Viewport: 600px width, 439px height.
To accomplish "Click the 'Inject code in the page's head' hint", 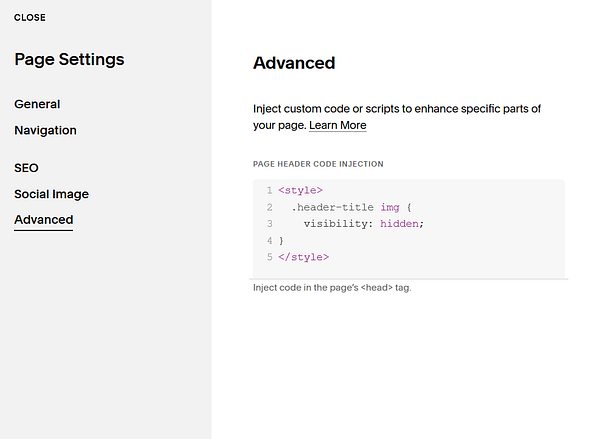I will pos(332,288).
